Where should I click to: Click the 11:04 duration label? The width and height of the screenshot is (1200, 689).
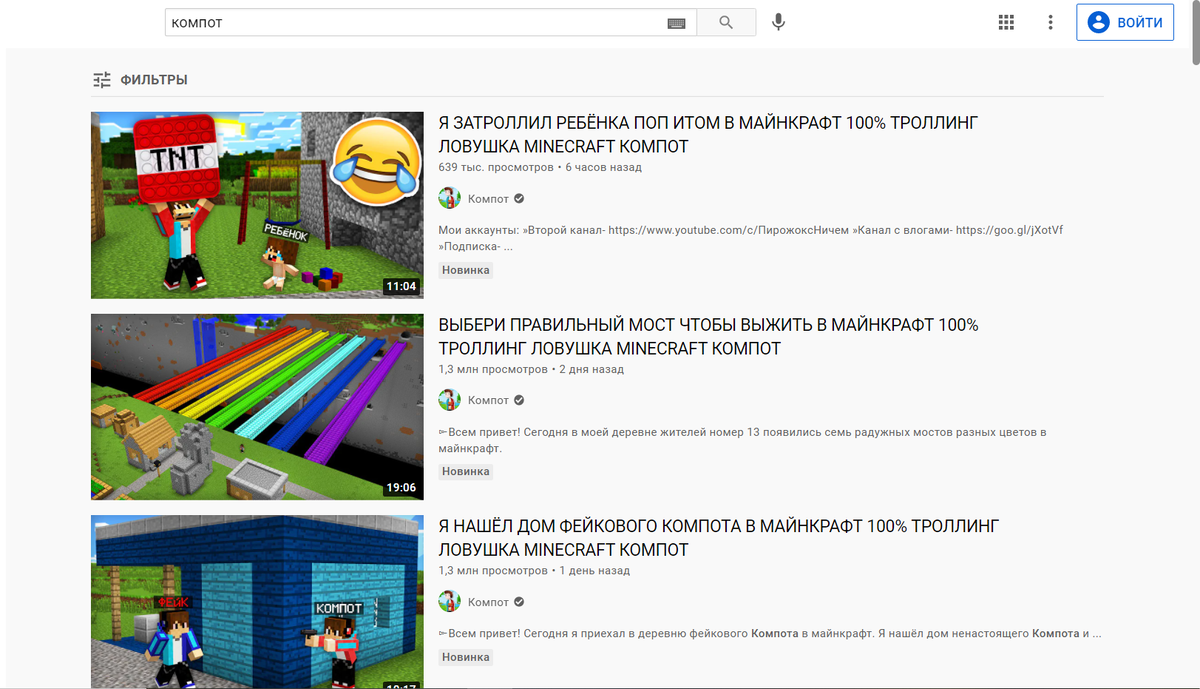(x=400, y=286)
